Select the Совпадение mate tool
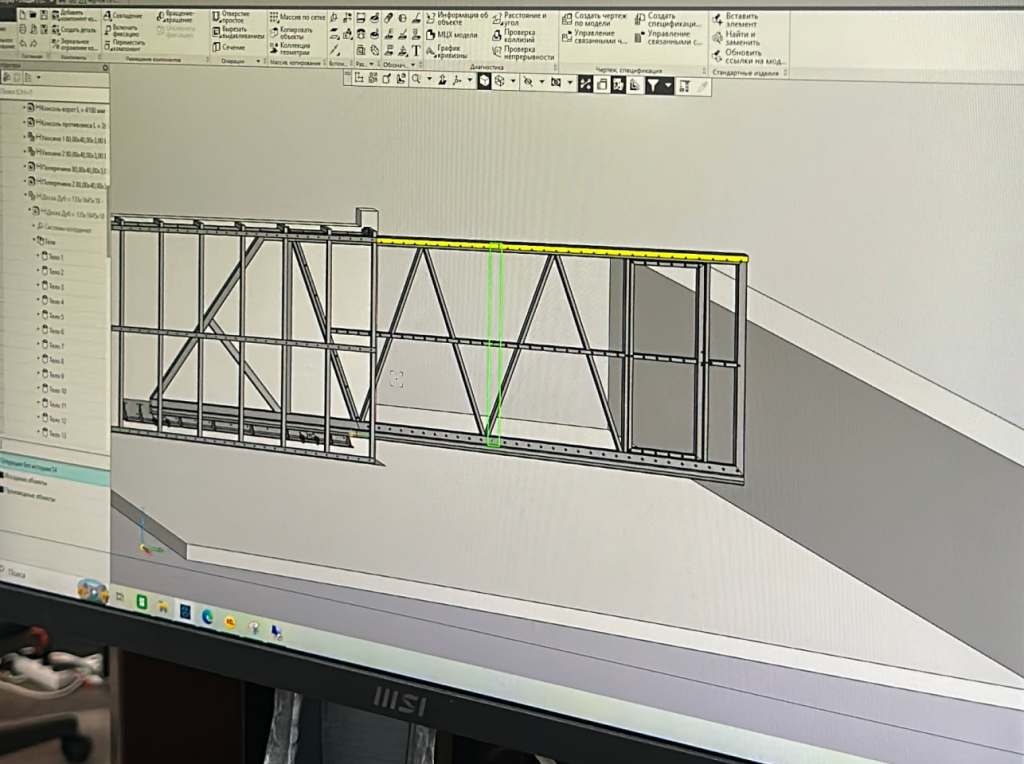 (x=123, y=16)
